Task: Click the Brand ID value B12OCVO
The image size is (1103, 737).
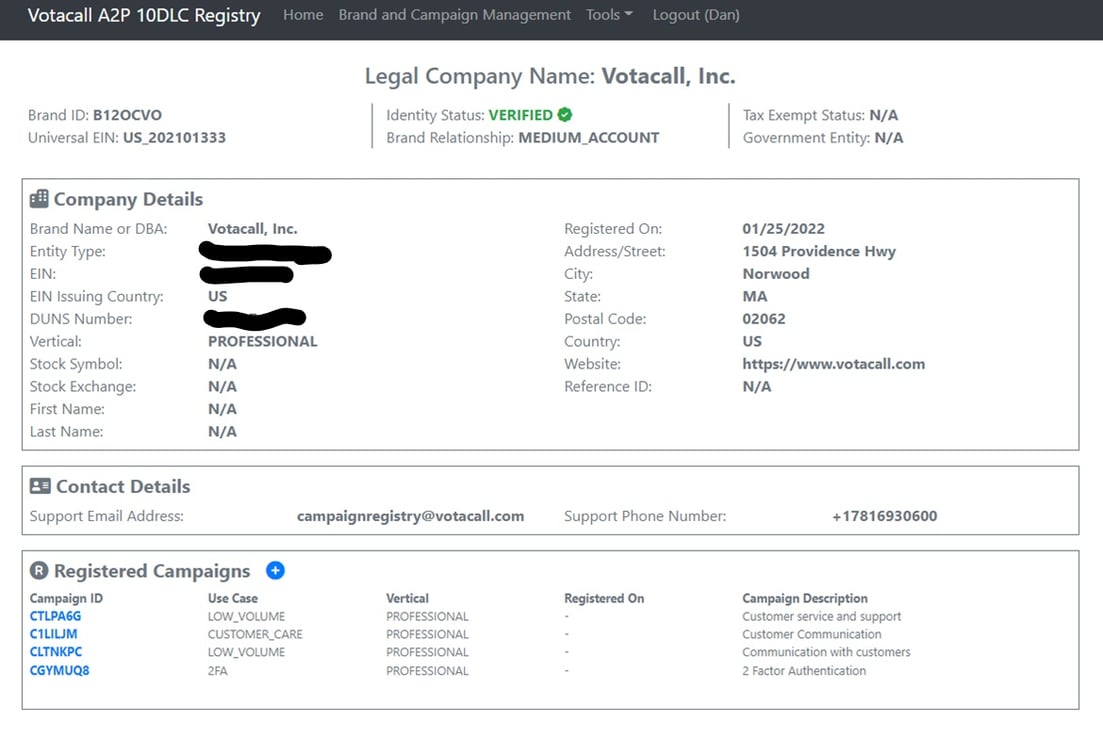Action: pos(127,115)
